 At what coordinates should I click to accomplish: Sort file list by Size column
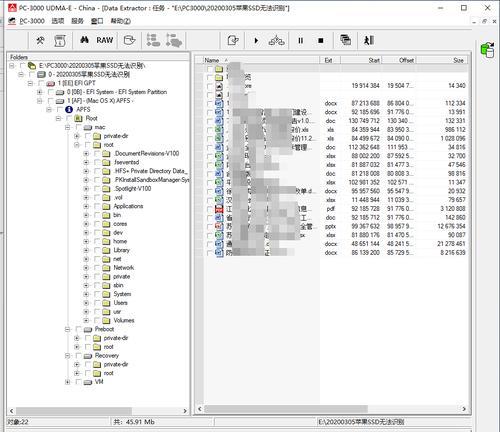click(441, 60)
